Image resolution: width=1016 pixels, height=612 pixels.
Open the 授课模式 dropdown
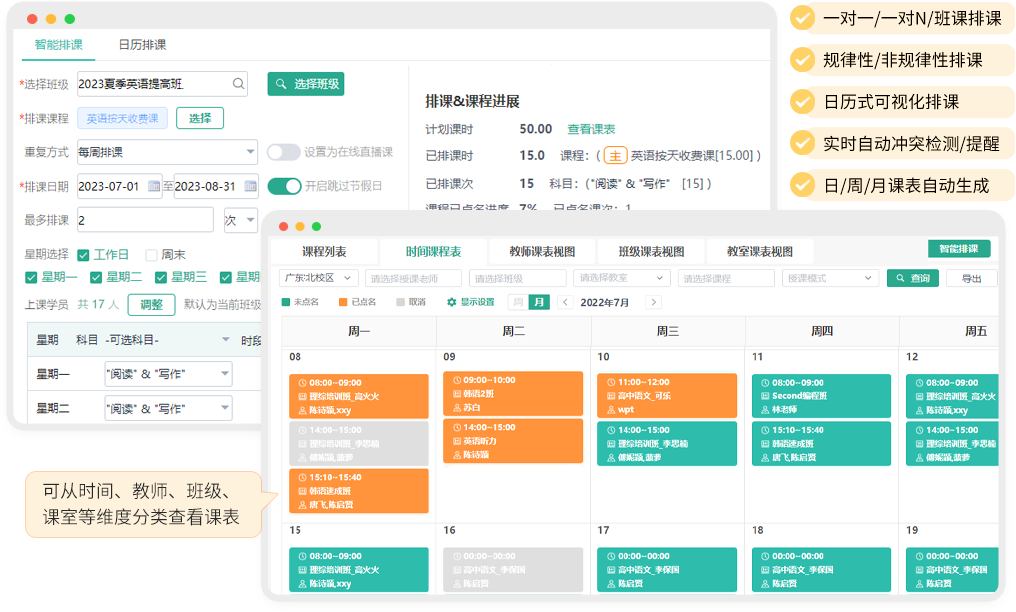point(829,278)
